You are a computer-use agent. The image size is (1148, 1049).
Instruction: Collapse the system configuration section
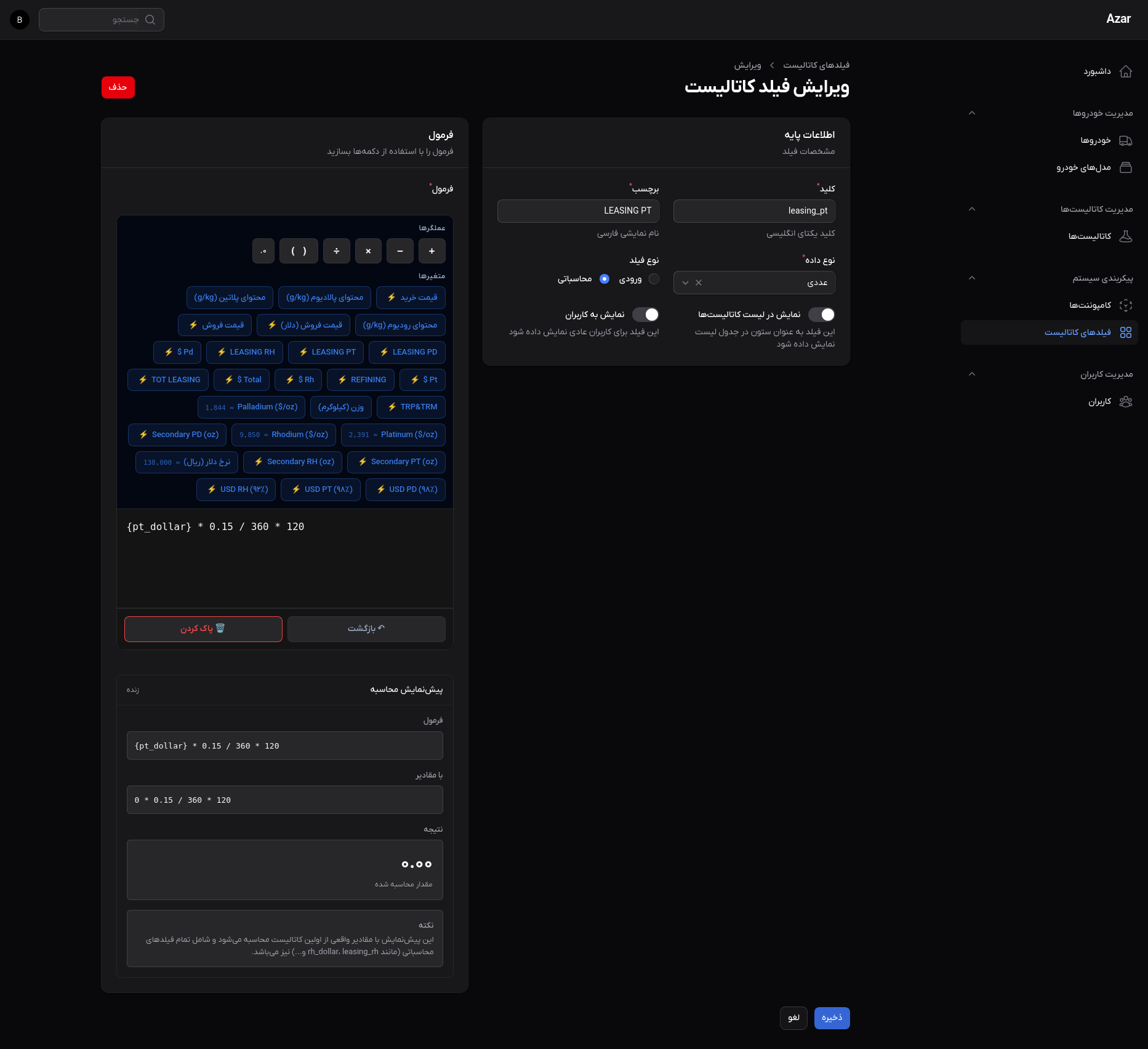[971, 278]
